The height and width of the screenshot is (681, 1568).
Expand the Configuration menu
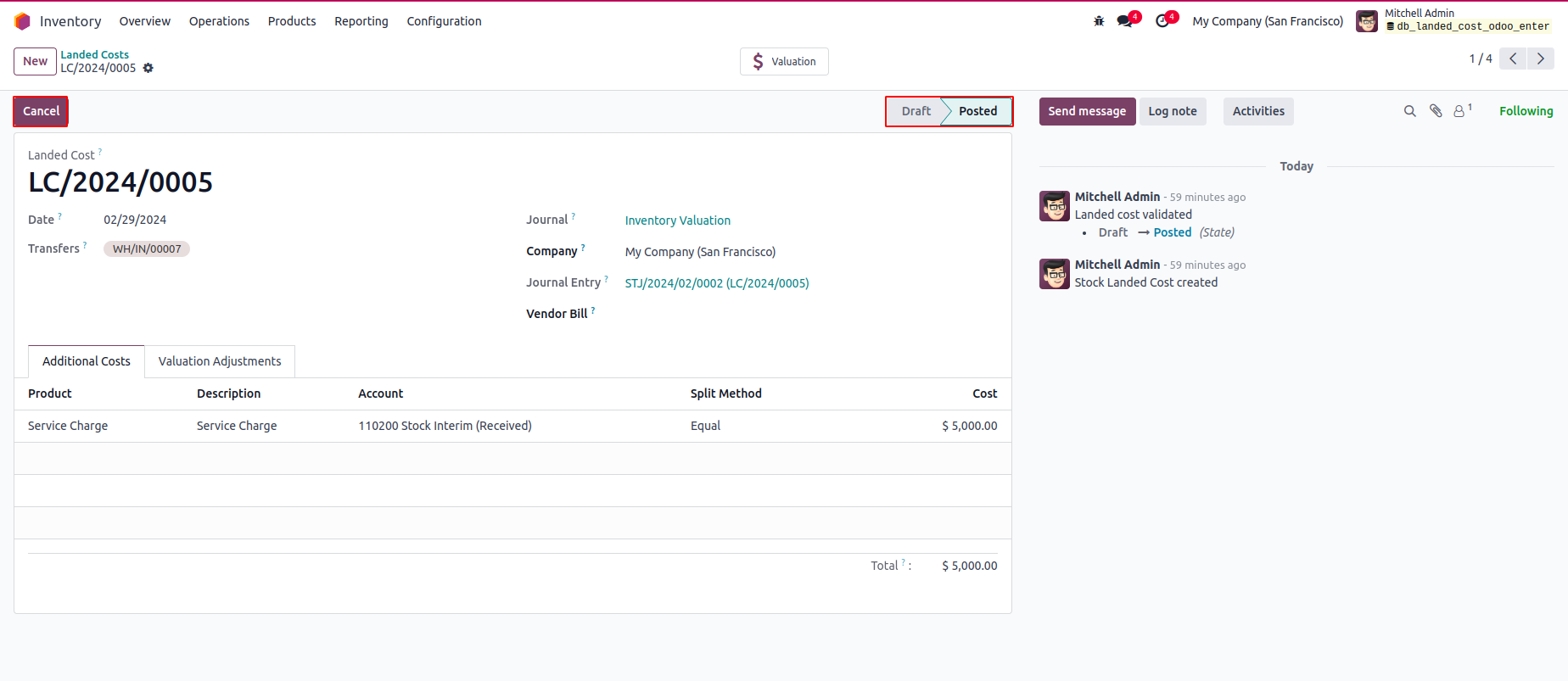coord(444,21)
